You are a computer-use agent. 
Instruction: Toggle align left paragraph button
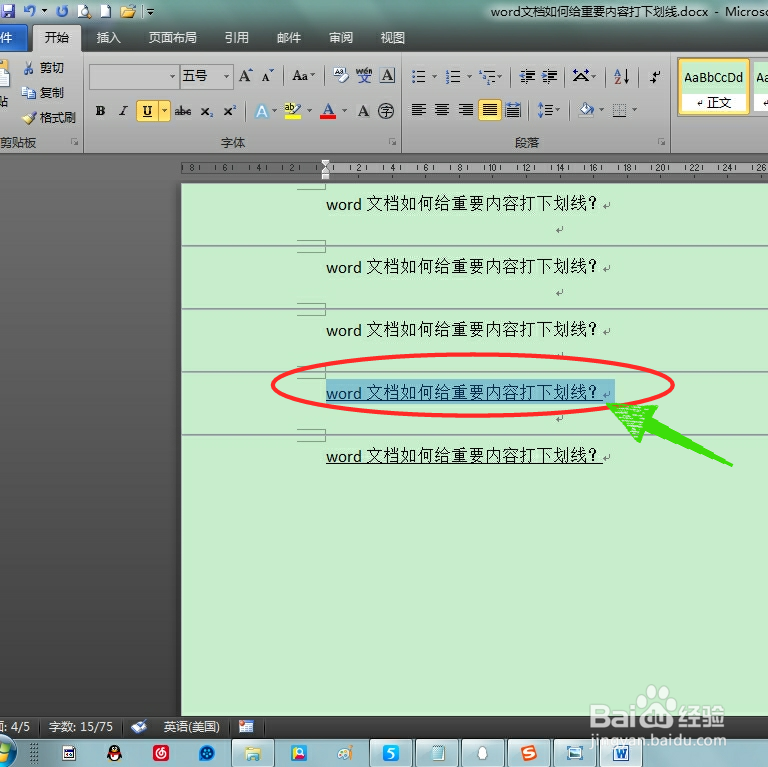click(x=418, y=110)
